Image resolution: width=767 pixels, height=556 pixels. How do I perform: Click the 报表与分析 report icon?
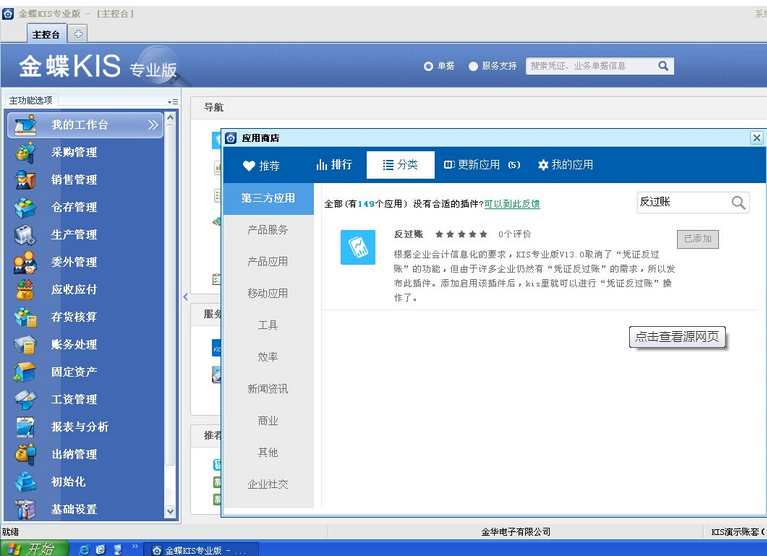25,426
